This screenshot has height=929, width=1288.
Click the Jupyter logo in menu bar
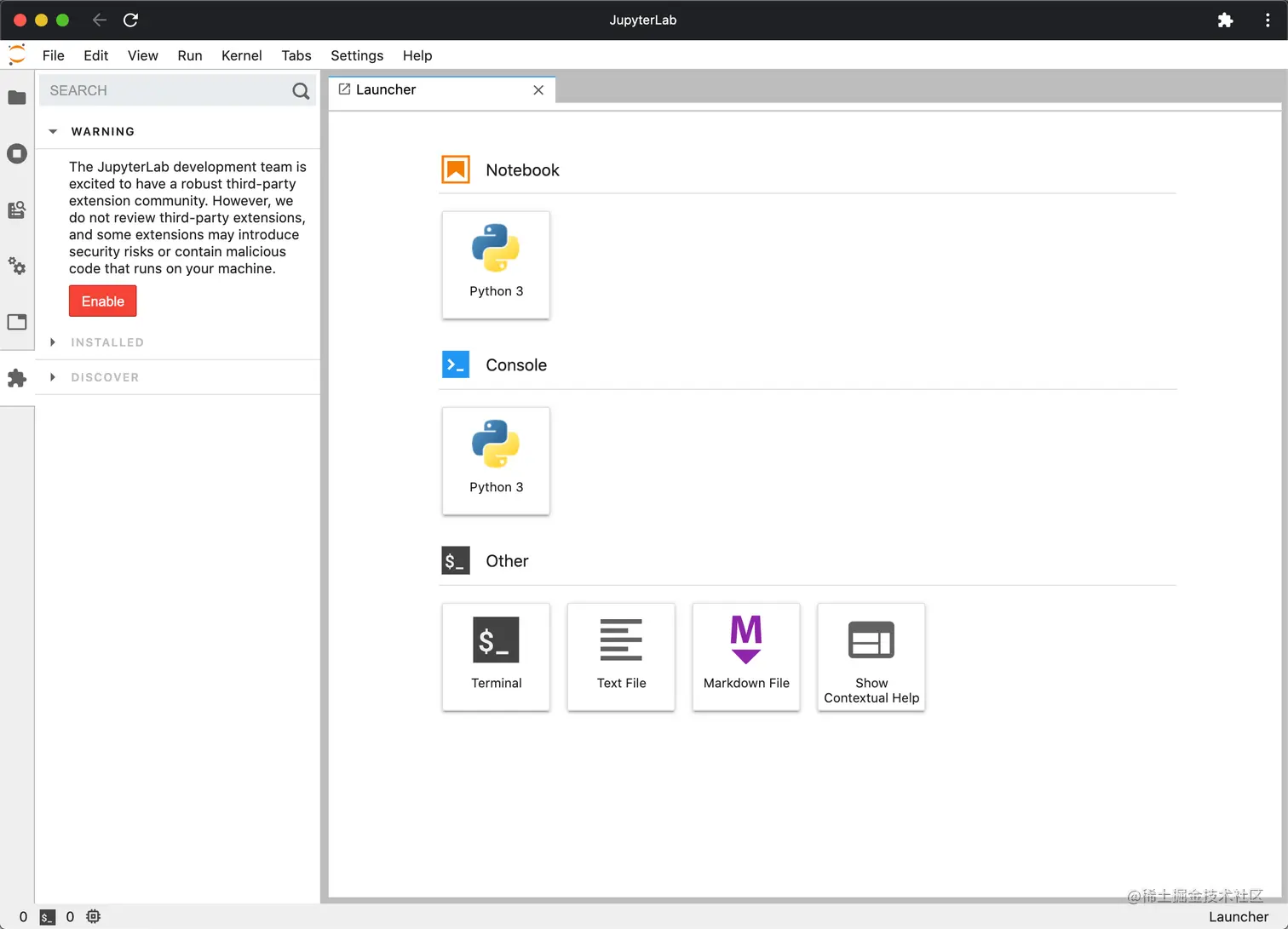point(17,55)
